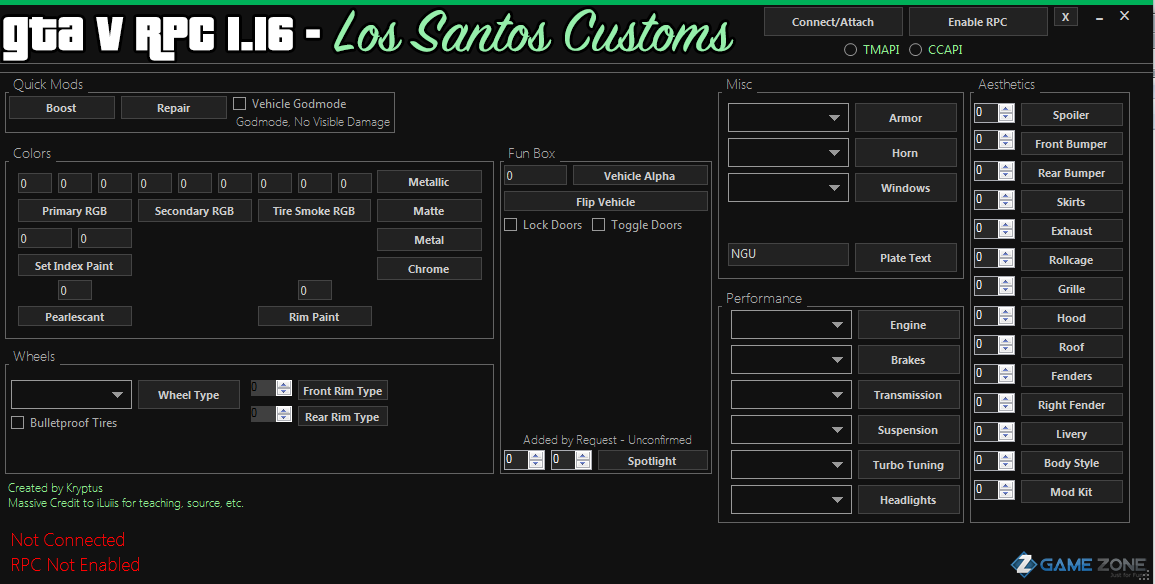Click the Turbo Tuning button
Screen dimensions: 1155x584
(908, 465)
